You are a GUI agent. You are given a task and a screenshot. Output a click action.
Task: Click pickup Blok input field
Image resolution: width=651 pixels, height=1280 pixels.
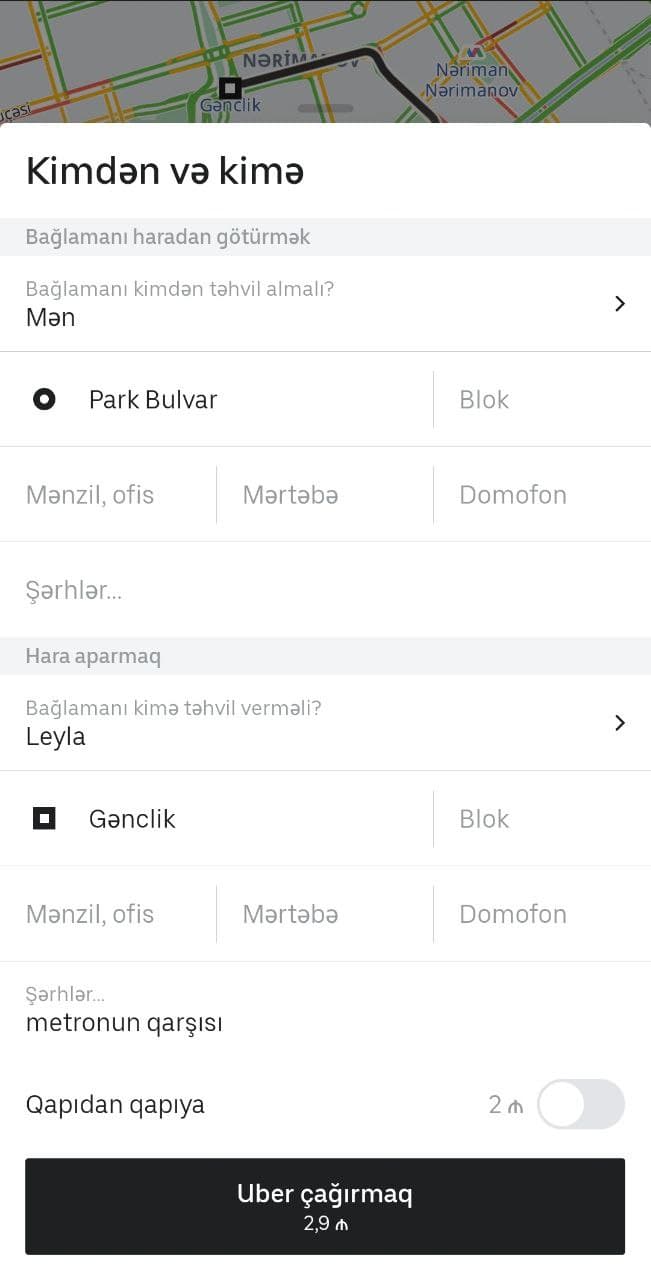pos(540,400)
